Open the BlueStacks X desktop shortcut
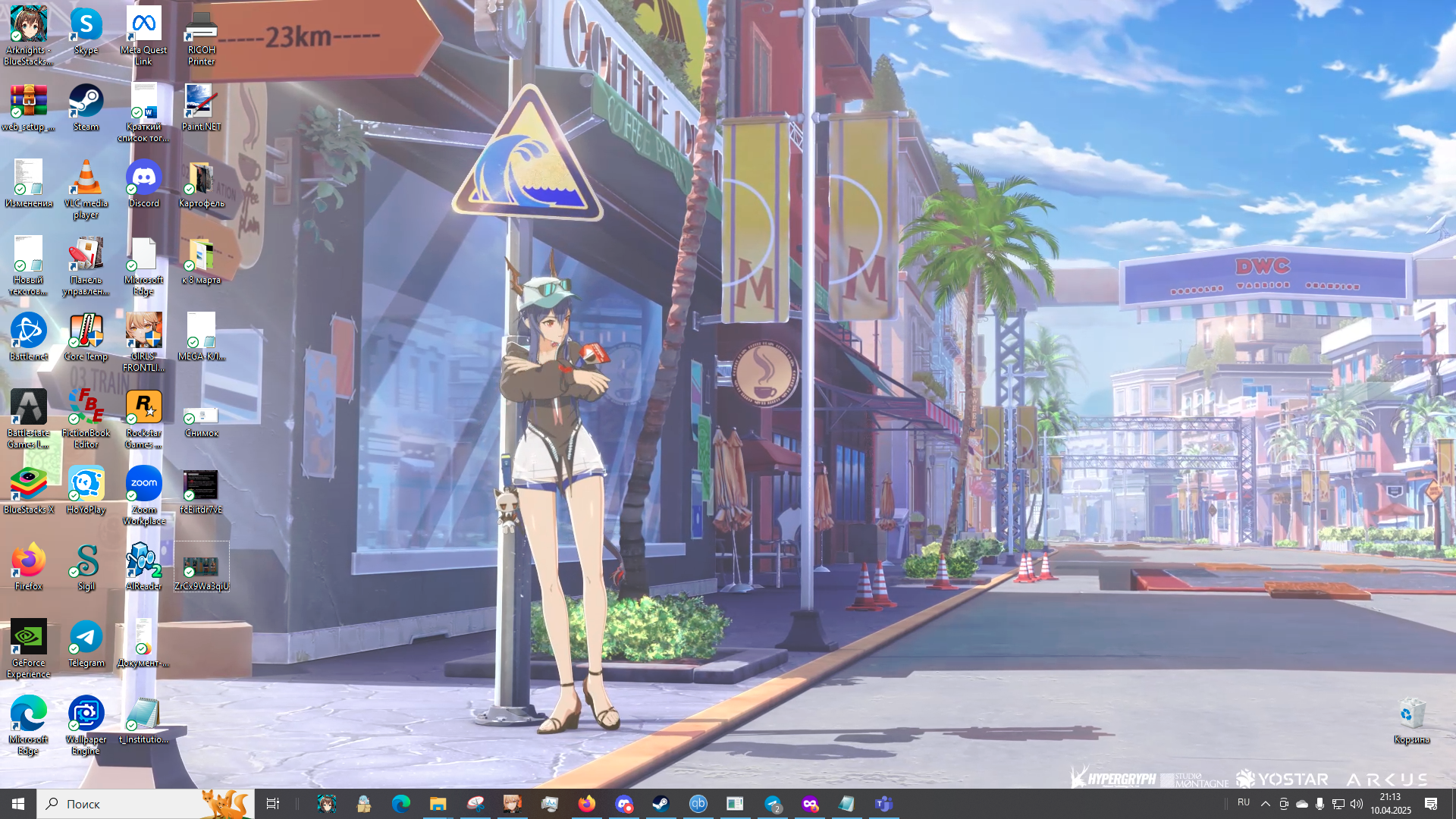This screenshot has height=819, width=1456. [x=29, y=490]
